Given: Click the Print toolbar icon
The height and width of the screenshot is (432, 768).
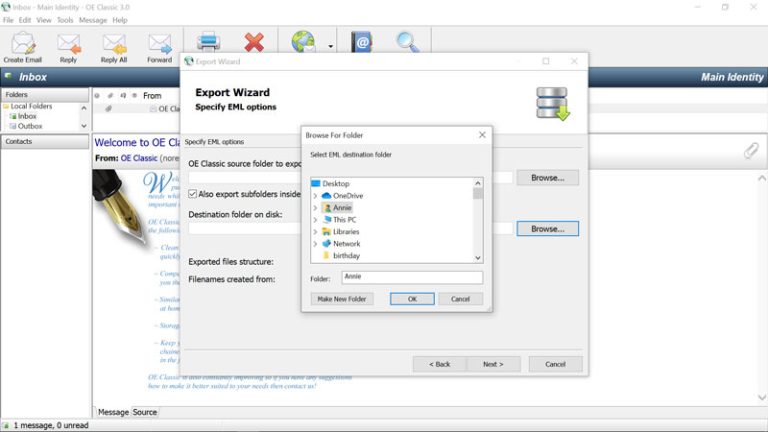Looking at the screenshot, I should 208,42.
